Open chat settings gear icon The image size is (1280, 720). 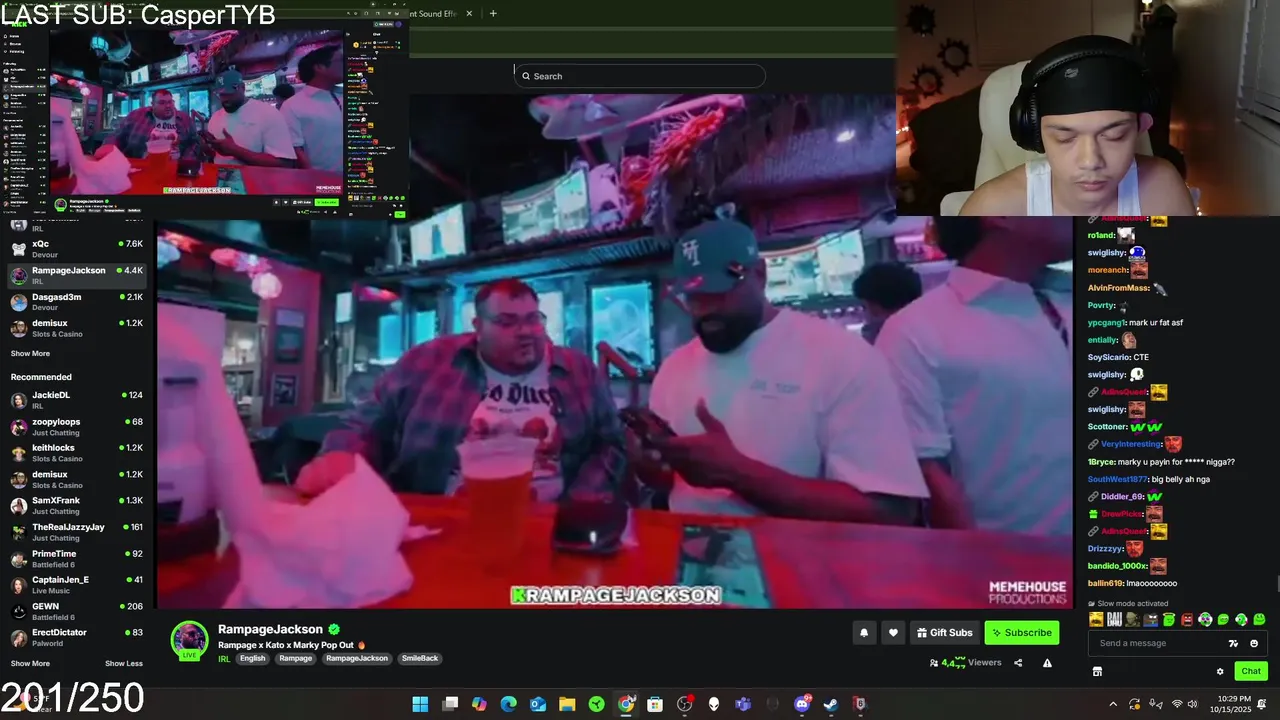(x=1220, y=671)
